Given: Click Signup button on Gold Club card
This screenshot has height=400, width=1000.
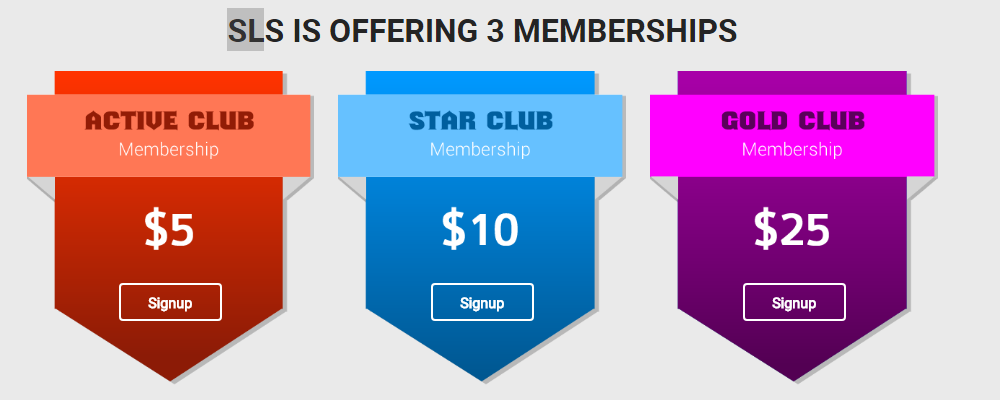Looking at the screenshot, I should tap(794, 302).
